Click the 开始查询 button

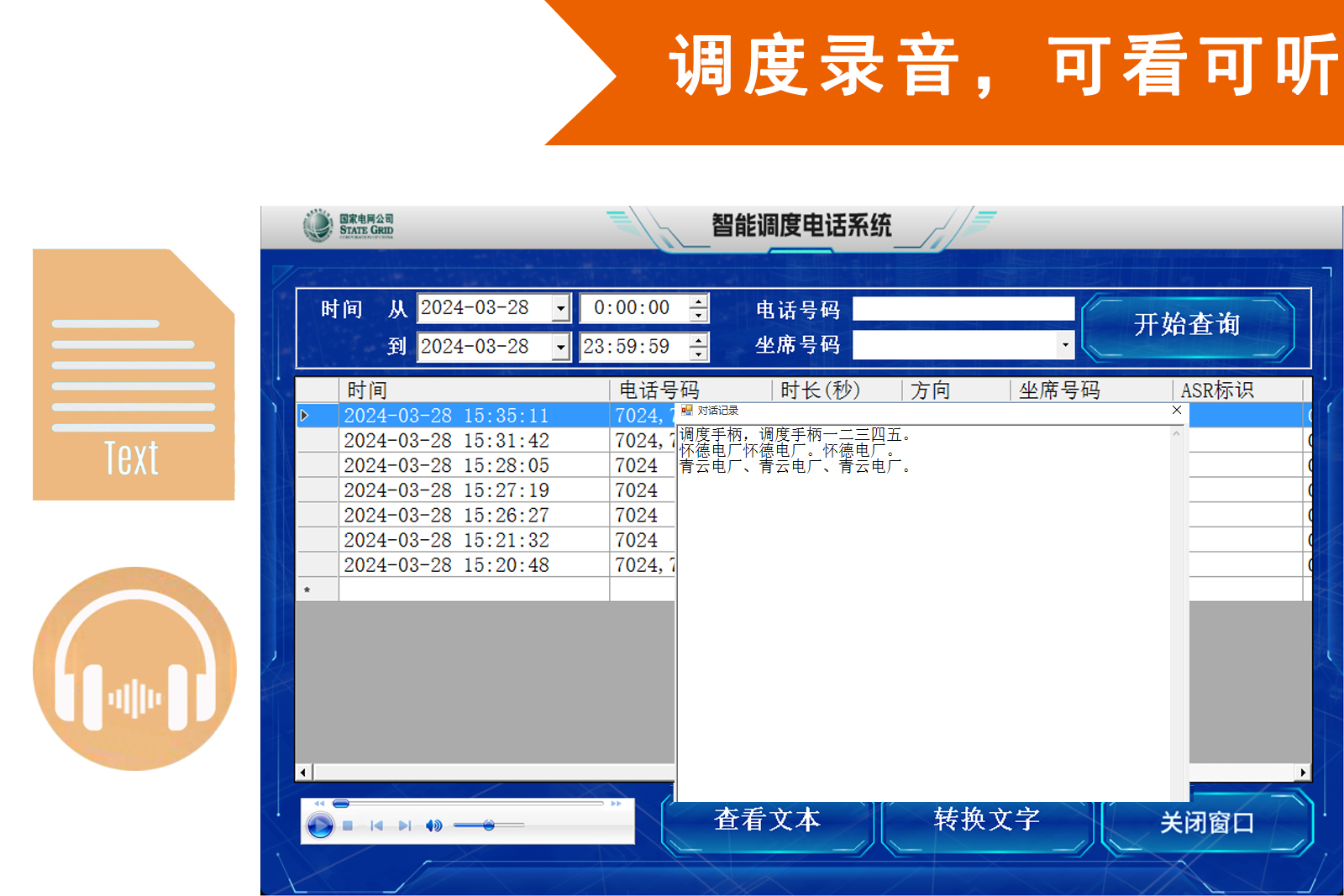(x=1187, y=326)
